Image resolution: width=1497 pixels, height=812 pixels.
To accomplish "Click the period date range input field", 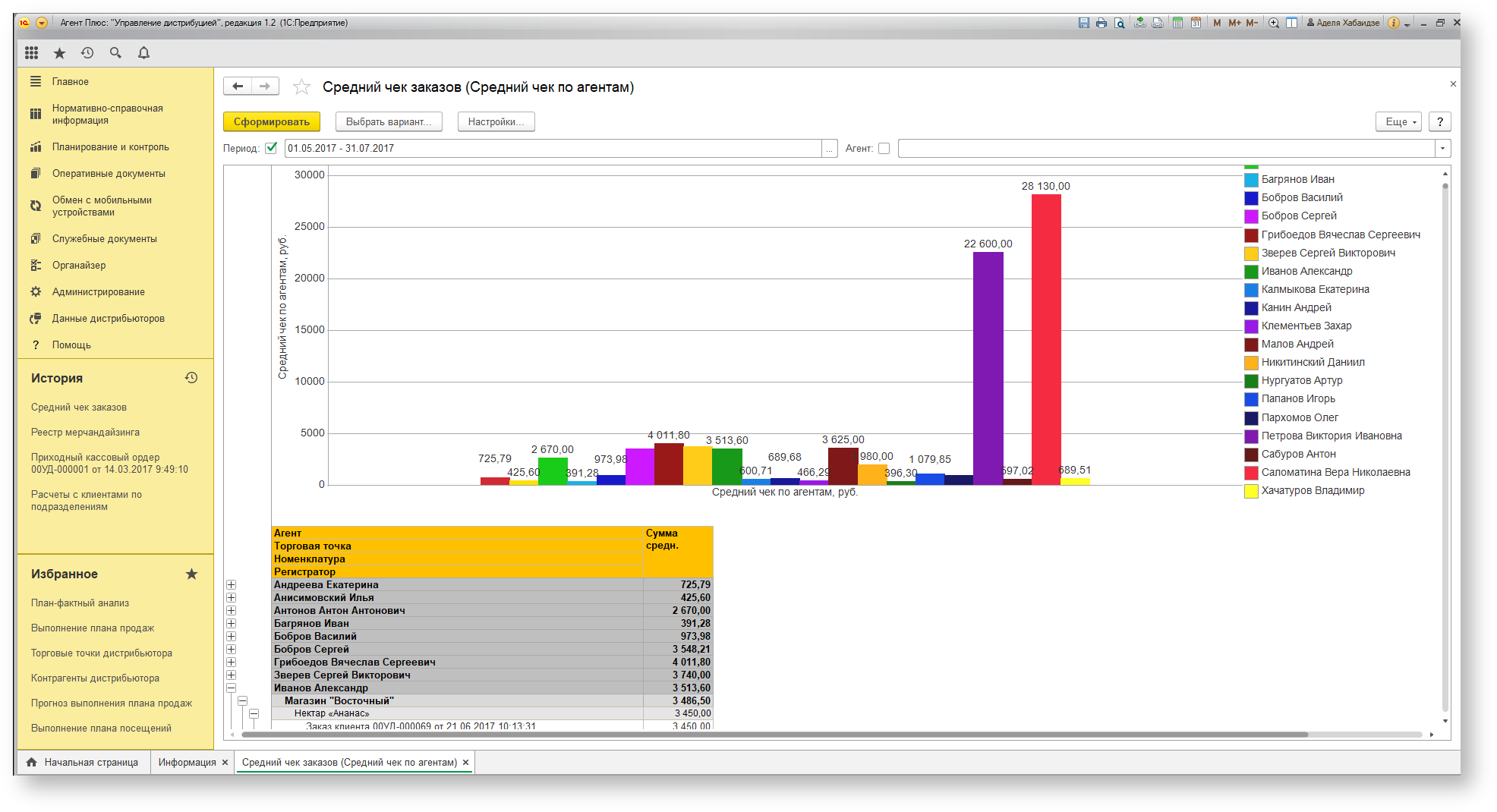I will [x=553, y=148].
